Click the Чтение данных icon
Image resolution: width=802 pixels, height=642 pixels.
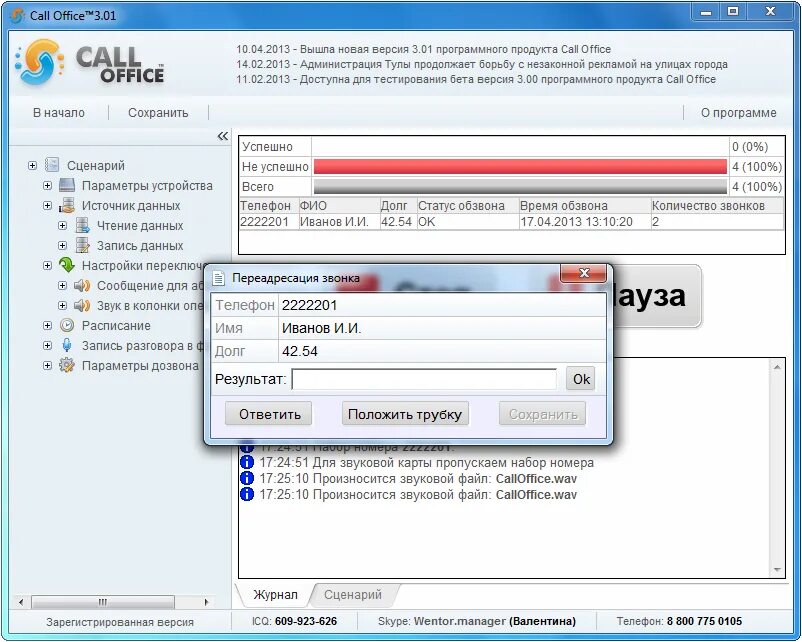(x=82, y=225)
